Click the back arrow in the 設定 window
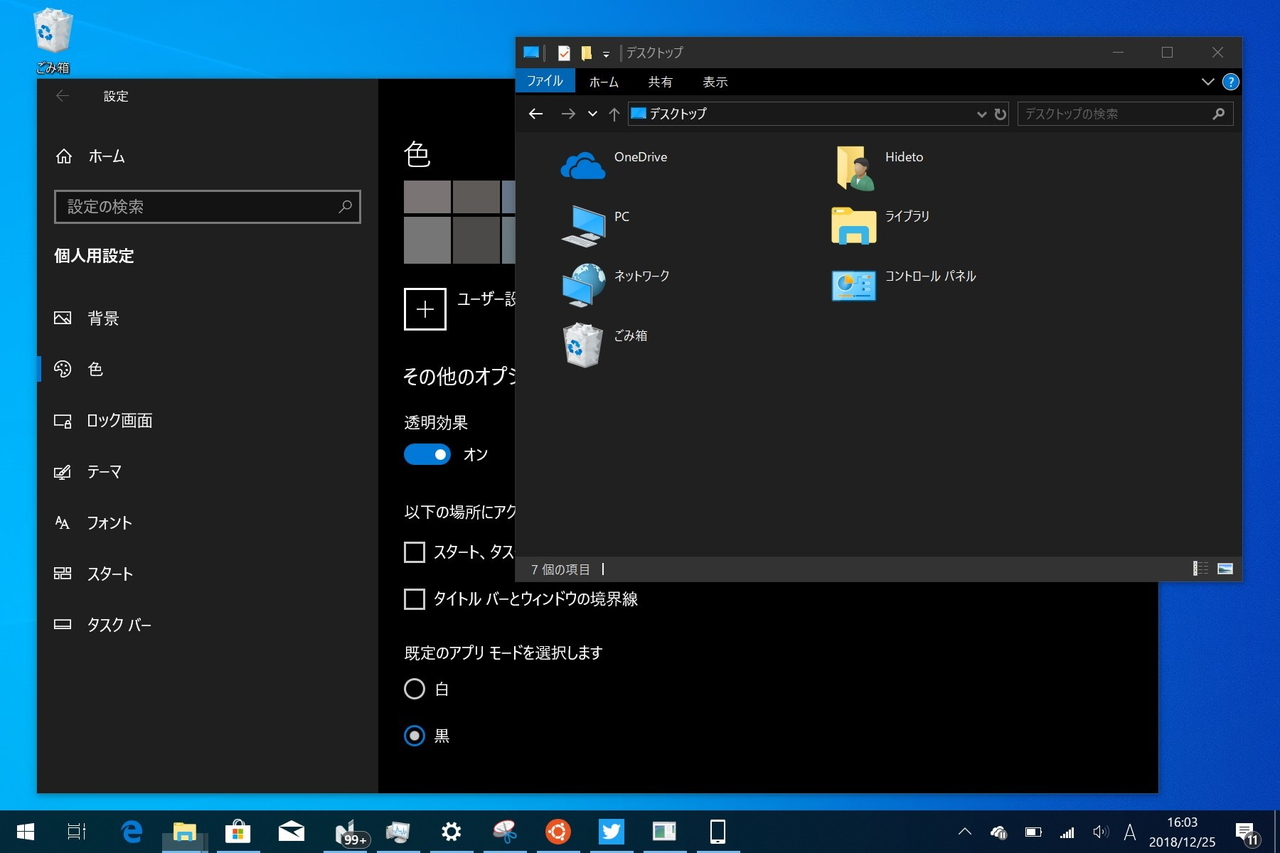1280x853 pixels. tap(63, 96)
